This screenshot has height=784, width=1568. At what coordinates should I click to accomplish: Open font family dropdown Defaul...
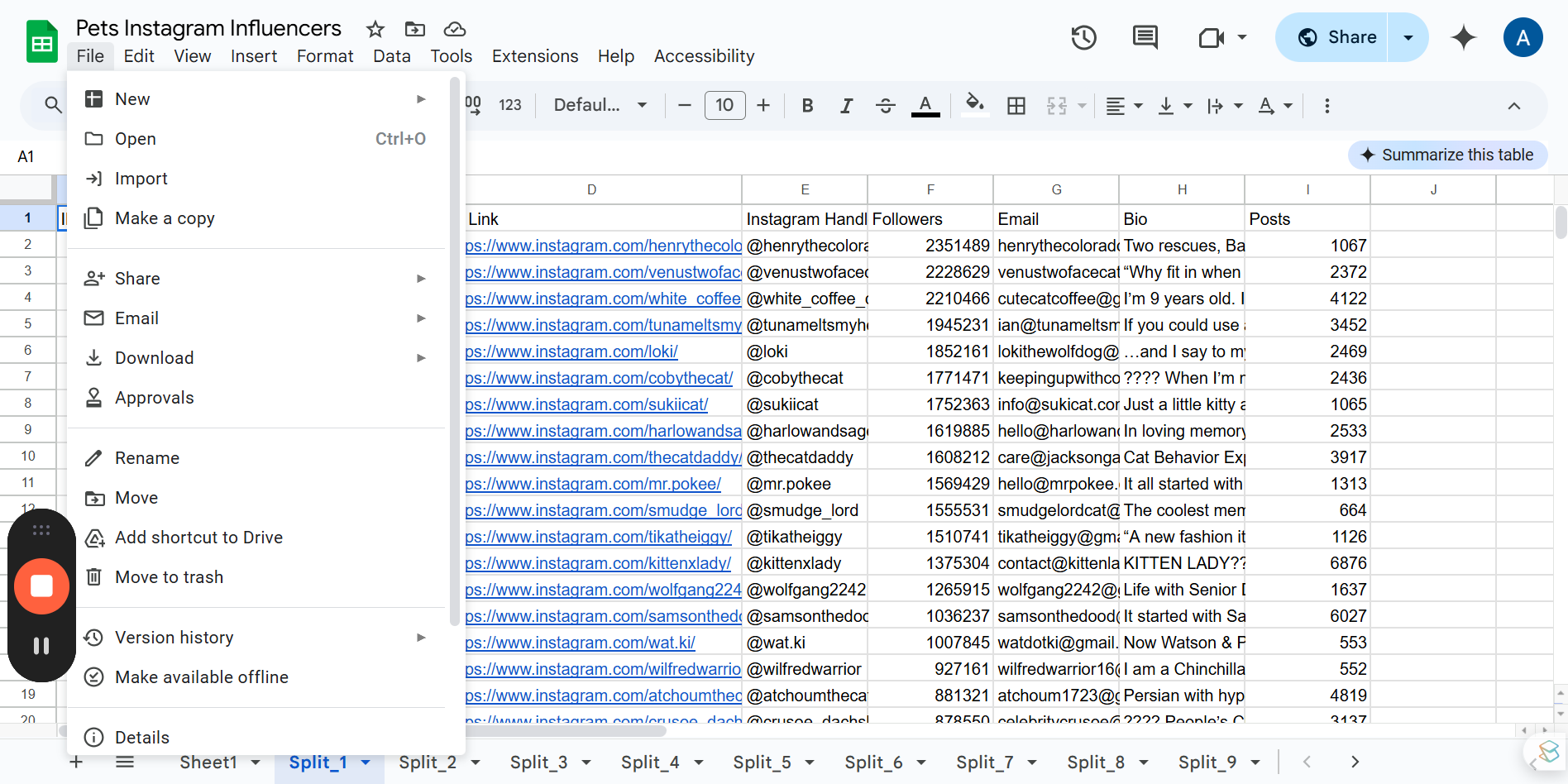[x=600, y=105]
